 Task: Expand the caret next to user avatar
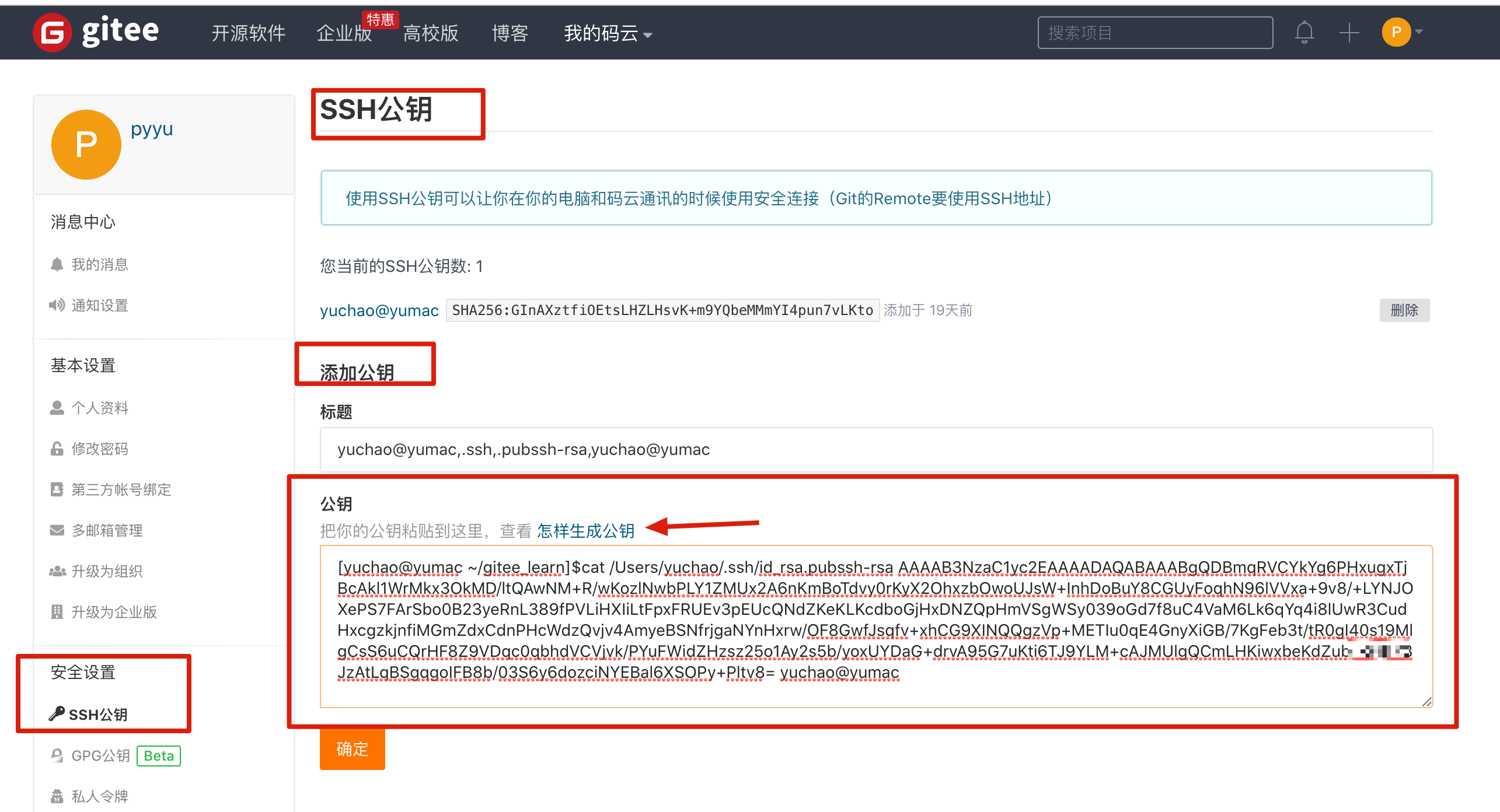1419,32
